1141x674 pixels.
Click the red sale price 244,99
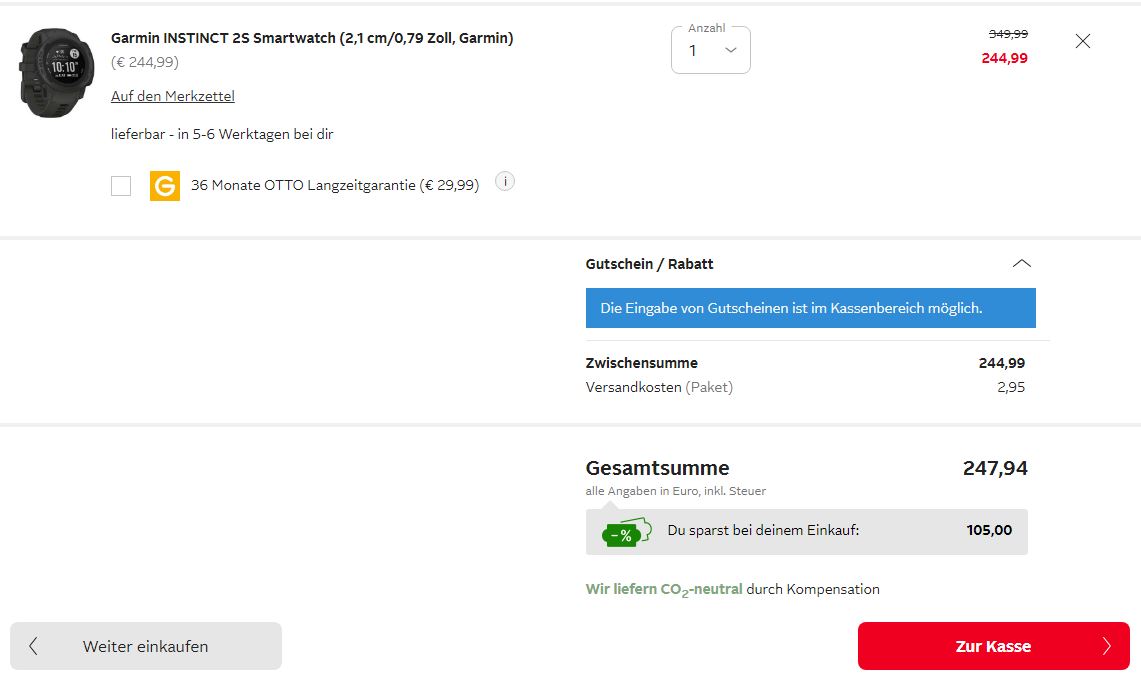pyautogui.click(x=1004, y=58)
